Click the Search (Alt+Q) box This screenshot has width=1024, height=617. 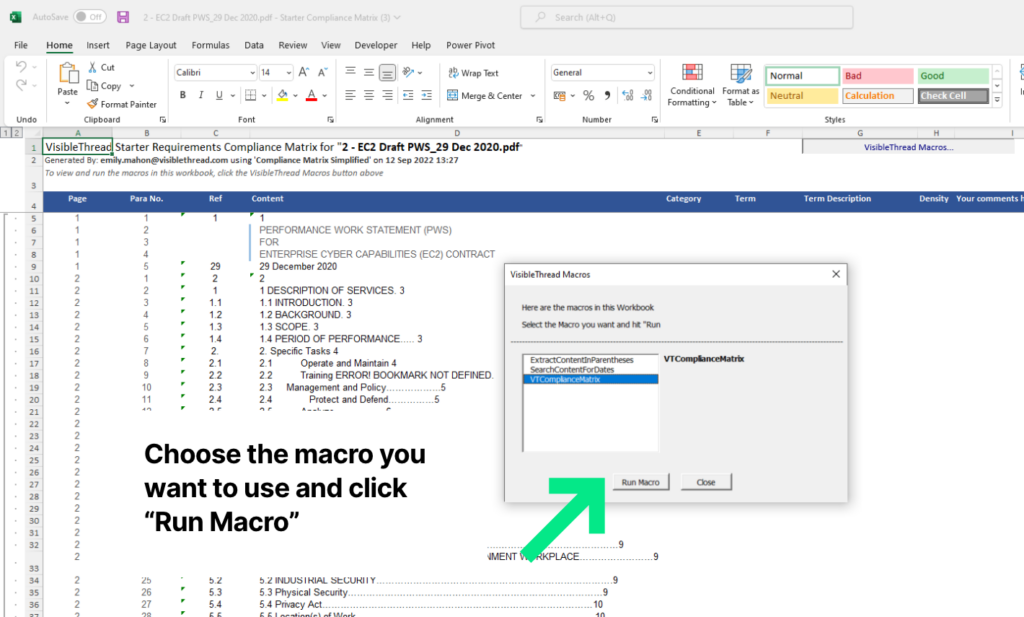(x=686, y=18)
